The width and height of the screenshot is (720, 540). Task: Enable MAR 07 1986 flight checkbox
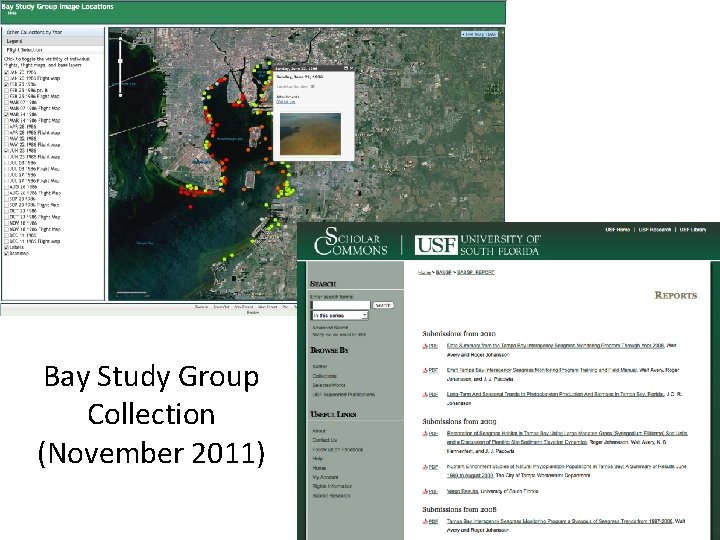6,102
